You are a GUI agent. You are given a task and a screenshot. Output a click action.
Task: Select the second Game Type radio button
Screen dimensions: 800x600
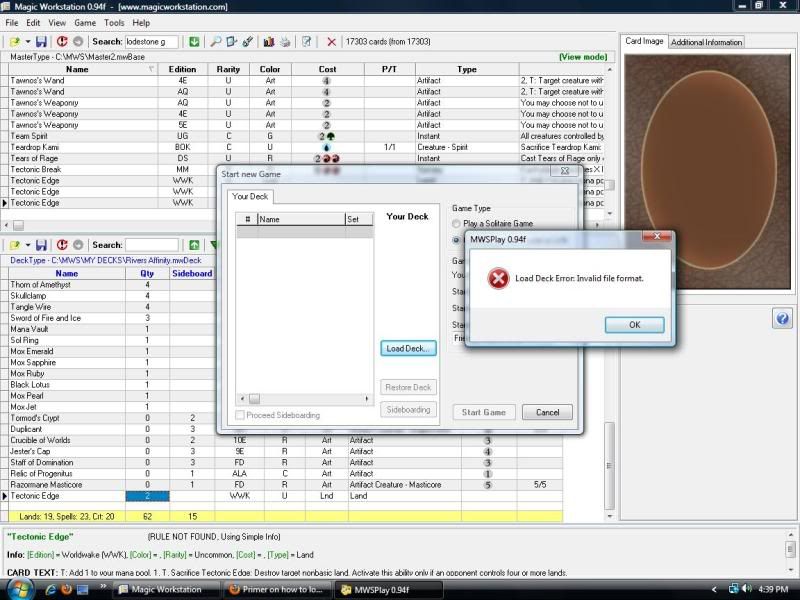click(x=456, y=240)
